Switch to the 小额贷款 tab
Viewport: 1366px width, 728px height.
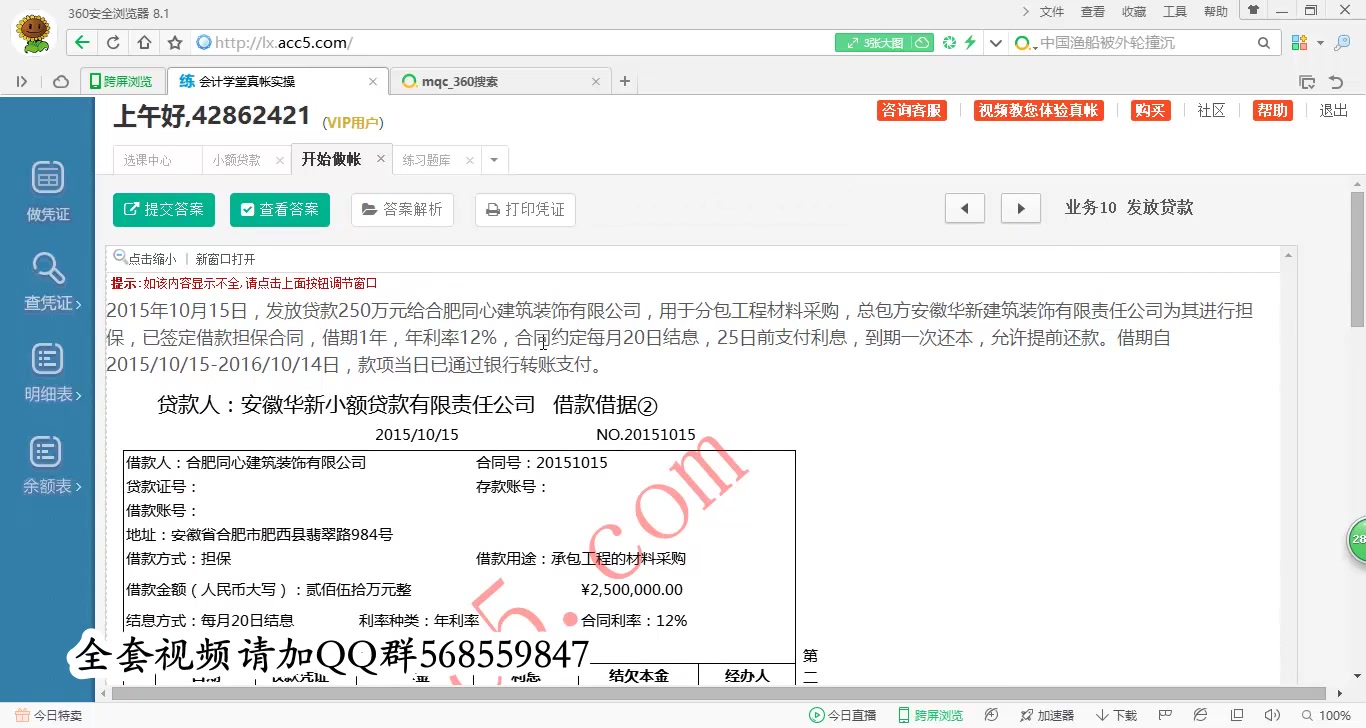point(237,159)
